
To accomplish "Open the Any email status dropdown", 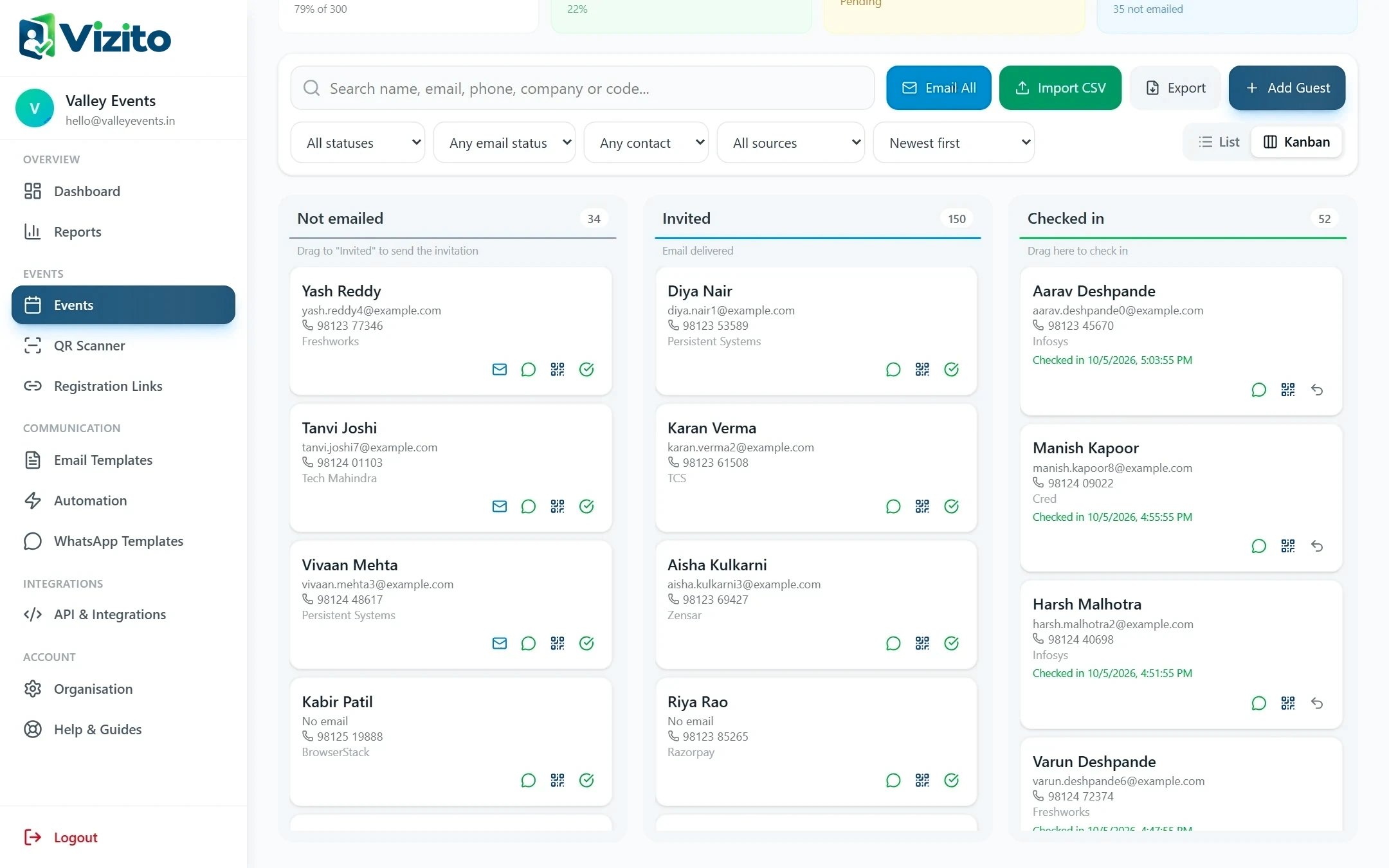I will pos(504,143).
